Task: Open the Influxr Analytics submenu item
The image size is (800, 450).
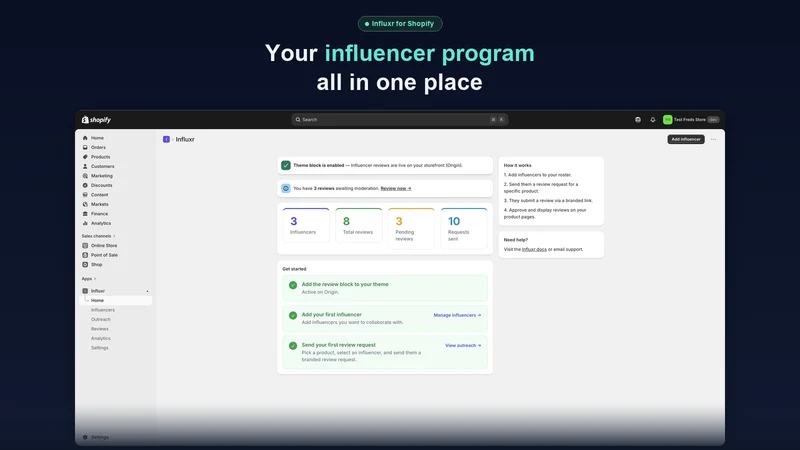Action: pos(101,338)
